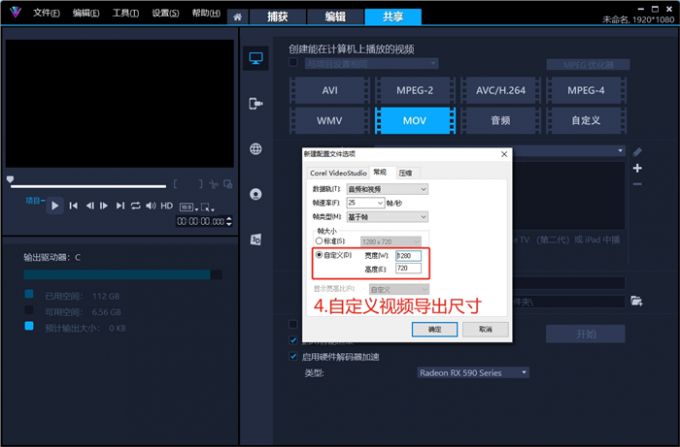
Task: Toggle the unchecked box left of the dialog's bottom edge
Action: coord(294,324)
